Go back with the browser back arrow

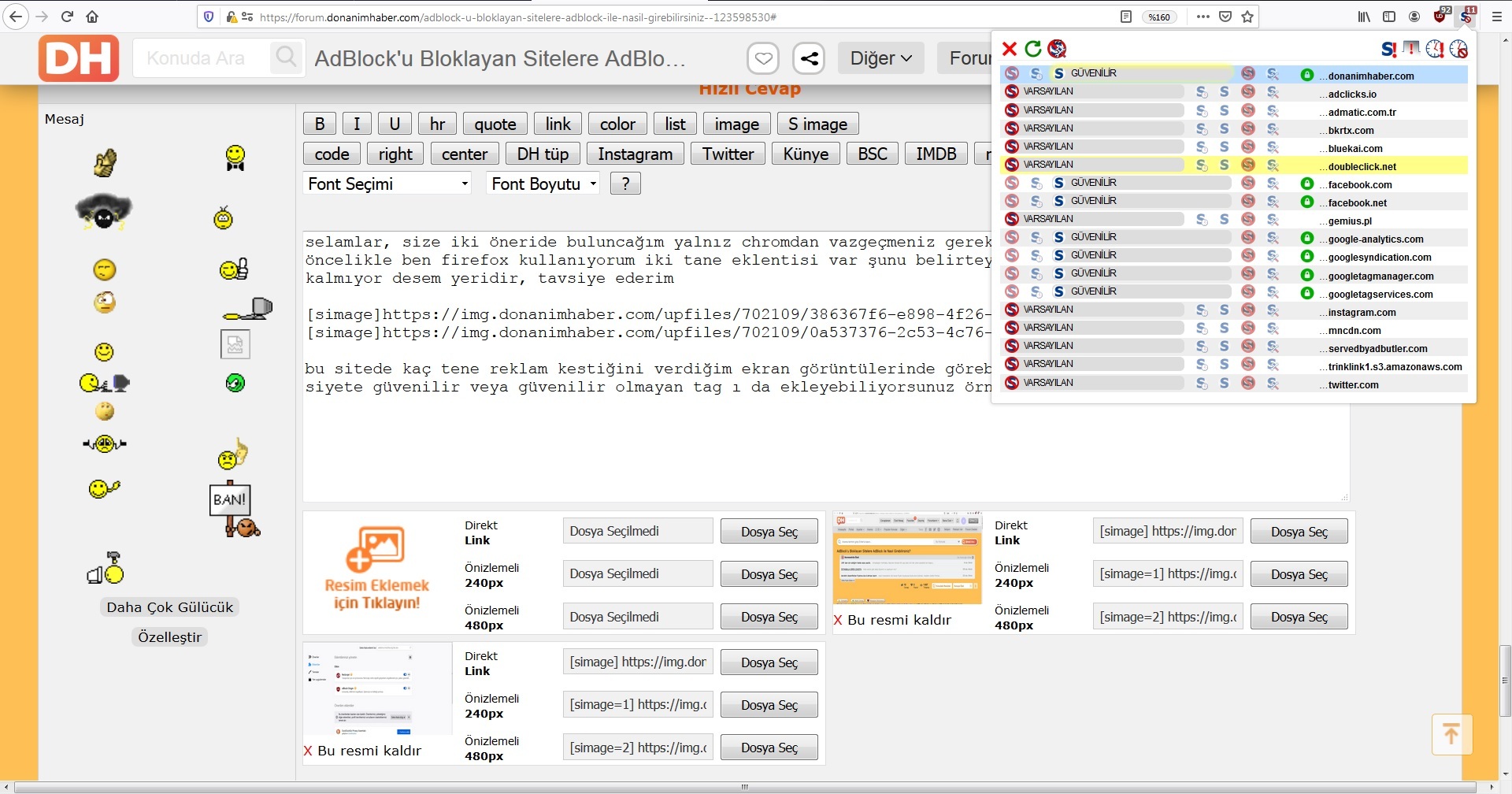[16, 17]
